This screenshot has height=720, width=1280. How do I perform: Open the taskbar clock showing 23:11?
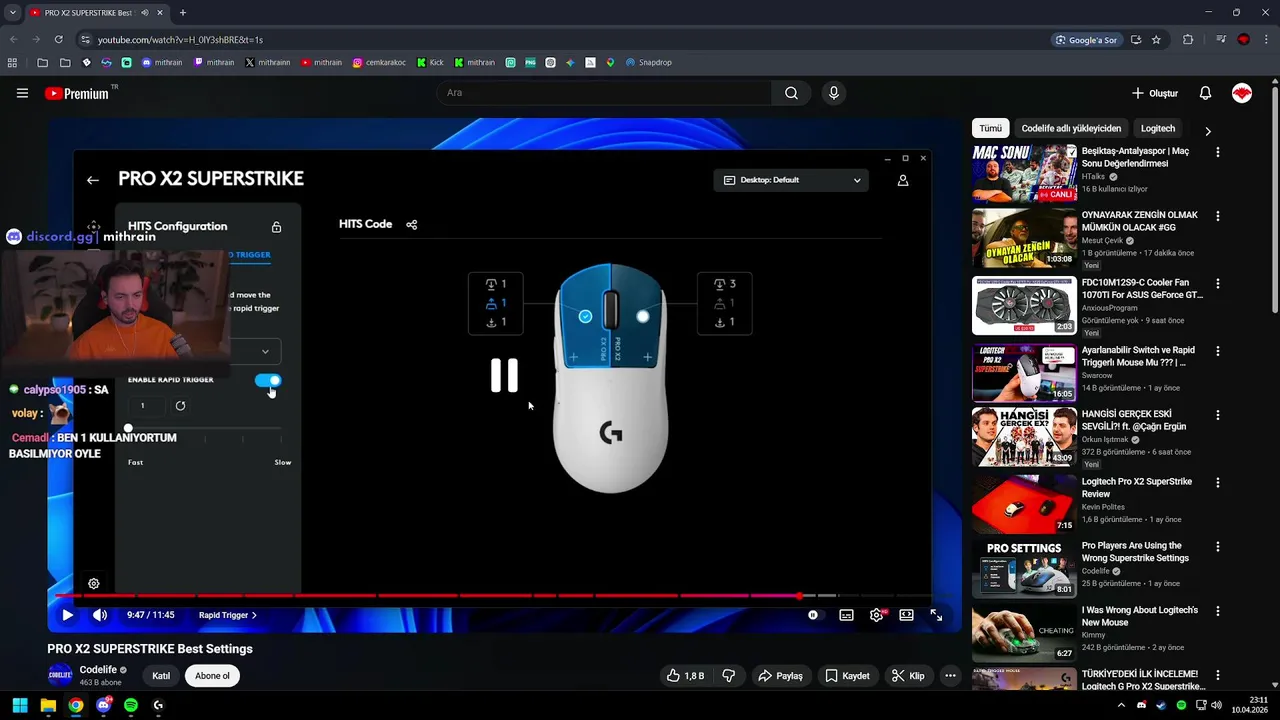1250,705
